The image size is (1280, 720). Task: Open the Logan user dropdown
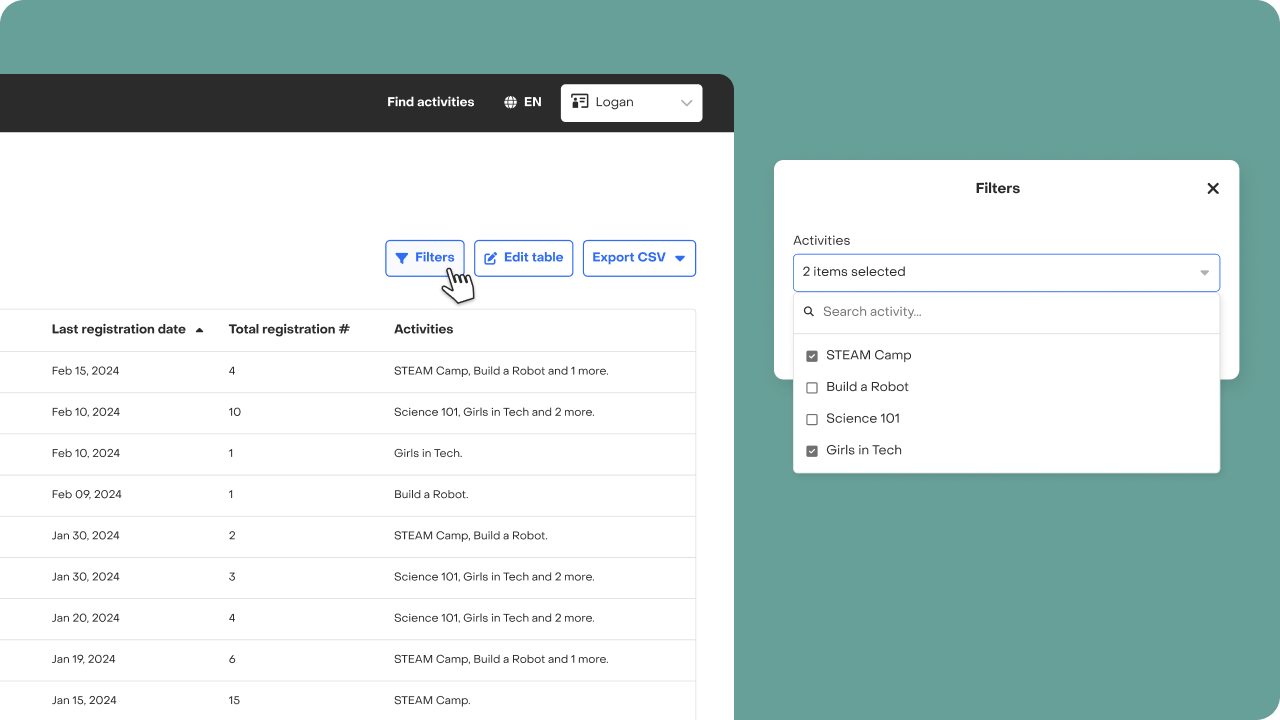[x=631, y=102]
